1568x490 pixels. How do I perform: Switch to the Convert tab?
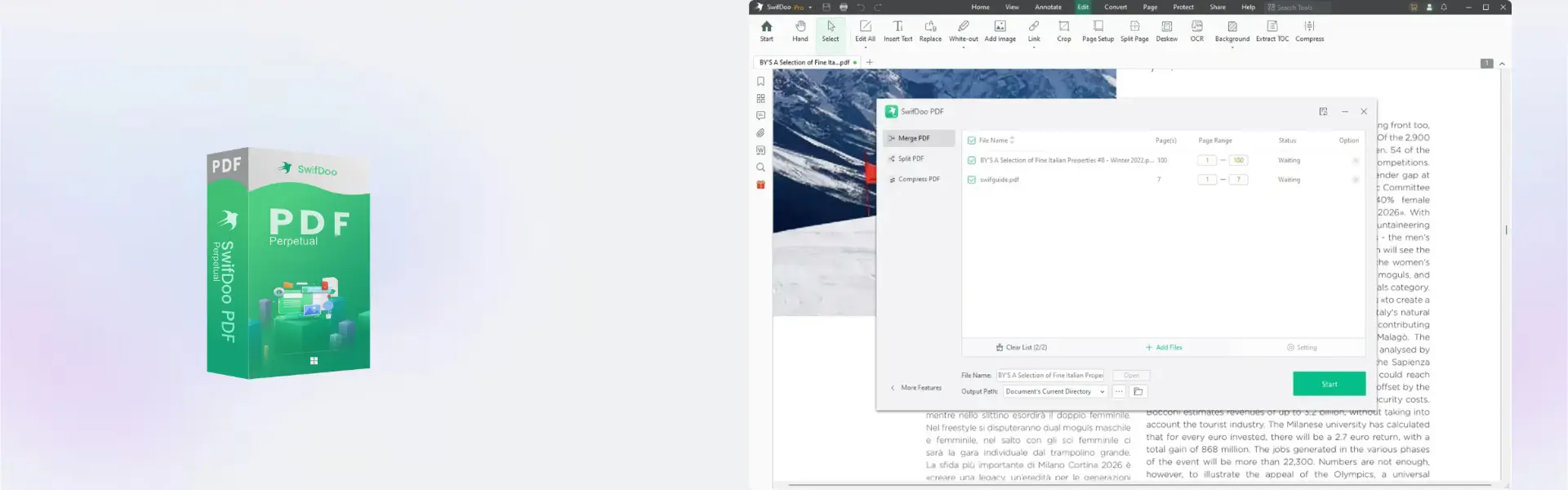(1116, 7)
